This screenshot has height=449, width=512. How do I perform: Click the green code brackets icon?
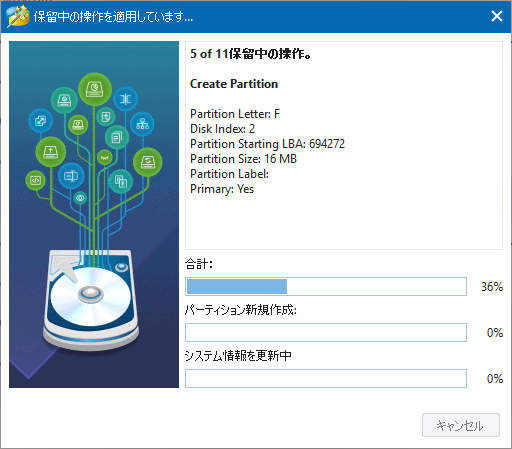pos(35,180)
